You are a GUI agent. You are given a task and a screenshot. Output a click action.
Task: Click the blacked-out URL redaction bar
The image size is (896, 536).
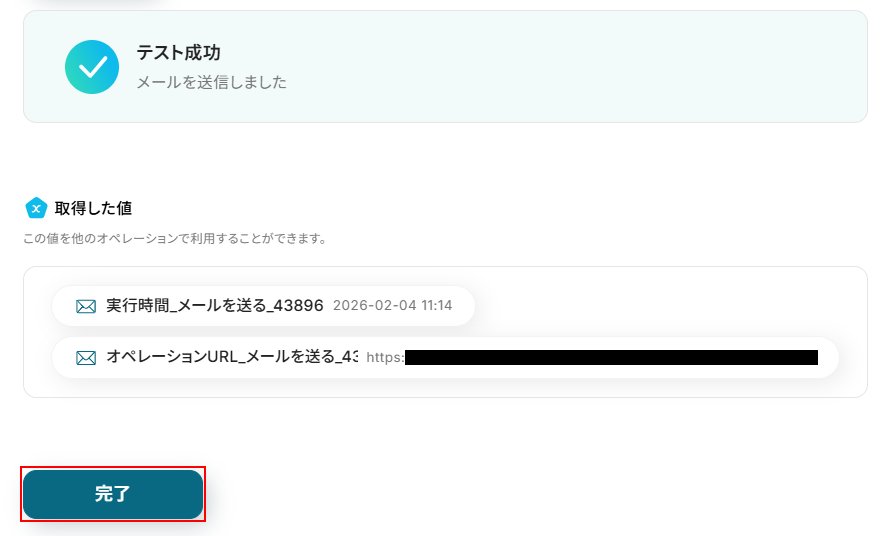pos(611,358)
